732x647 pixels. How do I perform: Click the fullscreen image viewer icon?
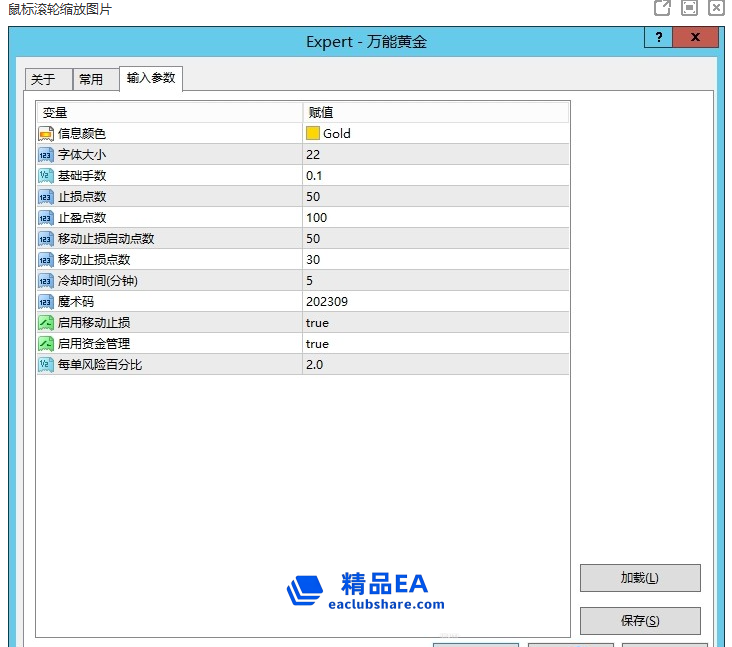(689, 8)
